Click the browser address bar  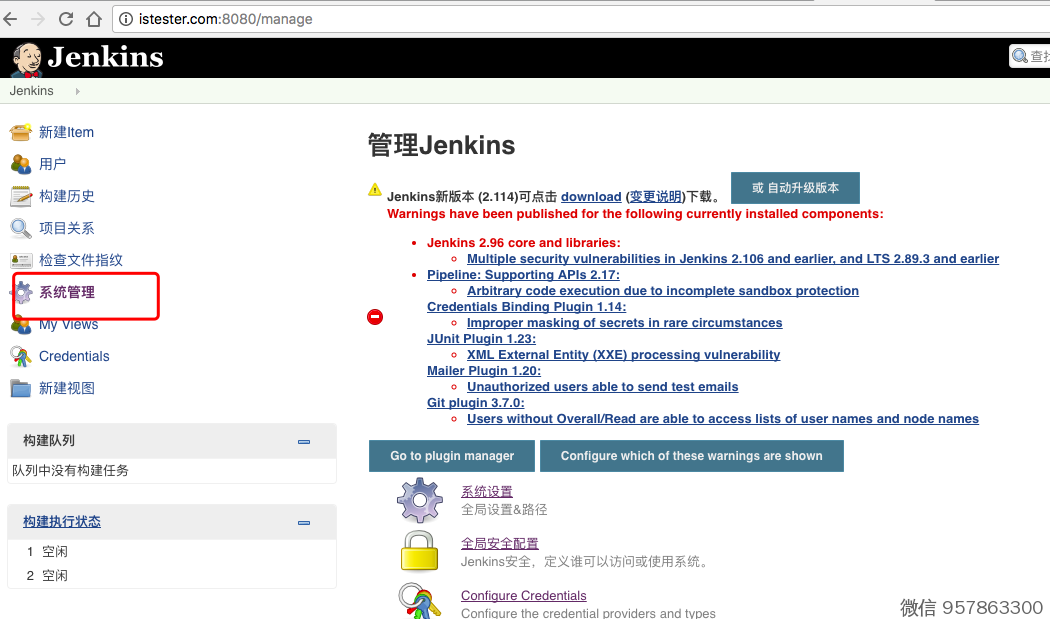[500, 19]
